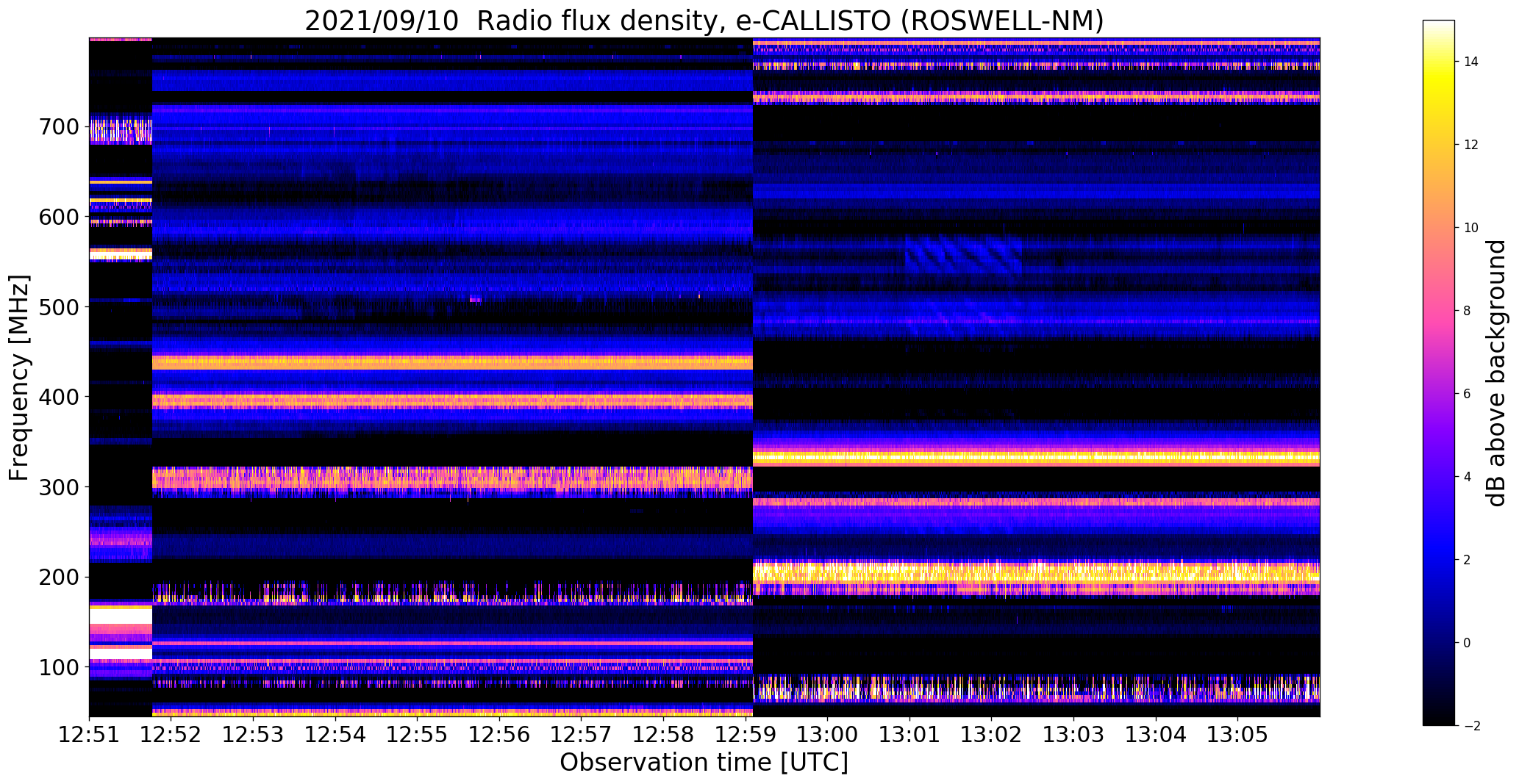This screenshot has height=784, width=1519.
Task: Click the 12:57 time tick label
Action: click(x=581, y=733)
